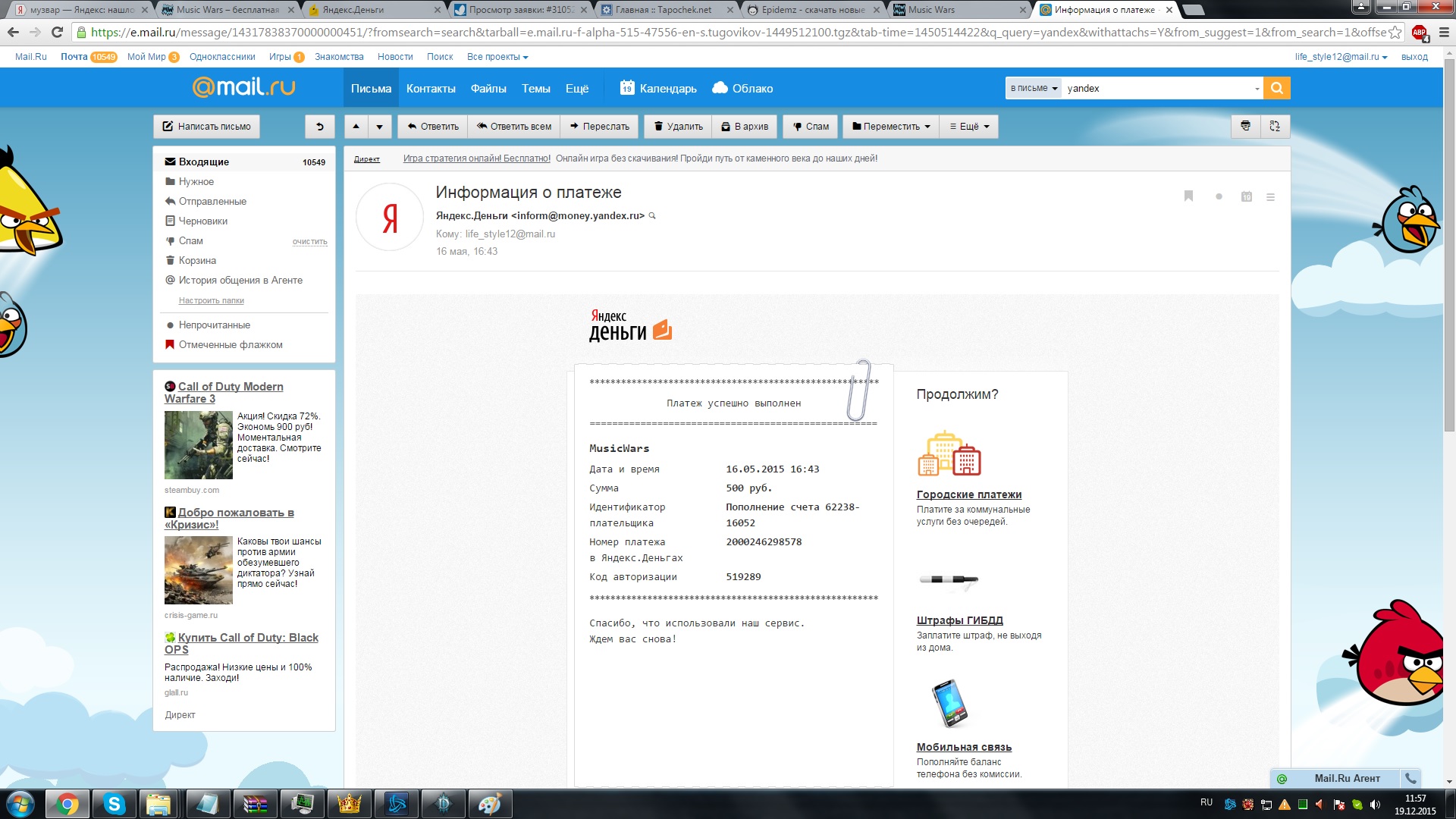Open Городские платежи link
The image size is (1456, 819).
pyautogui.click(x=968, y=494)
